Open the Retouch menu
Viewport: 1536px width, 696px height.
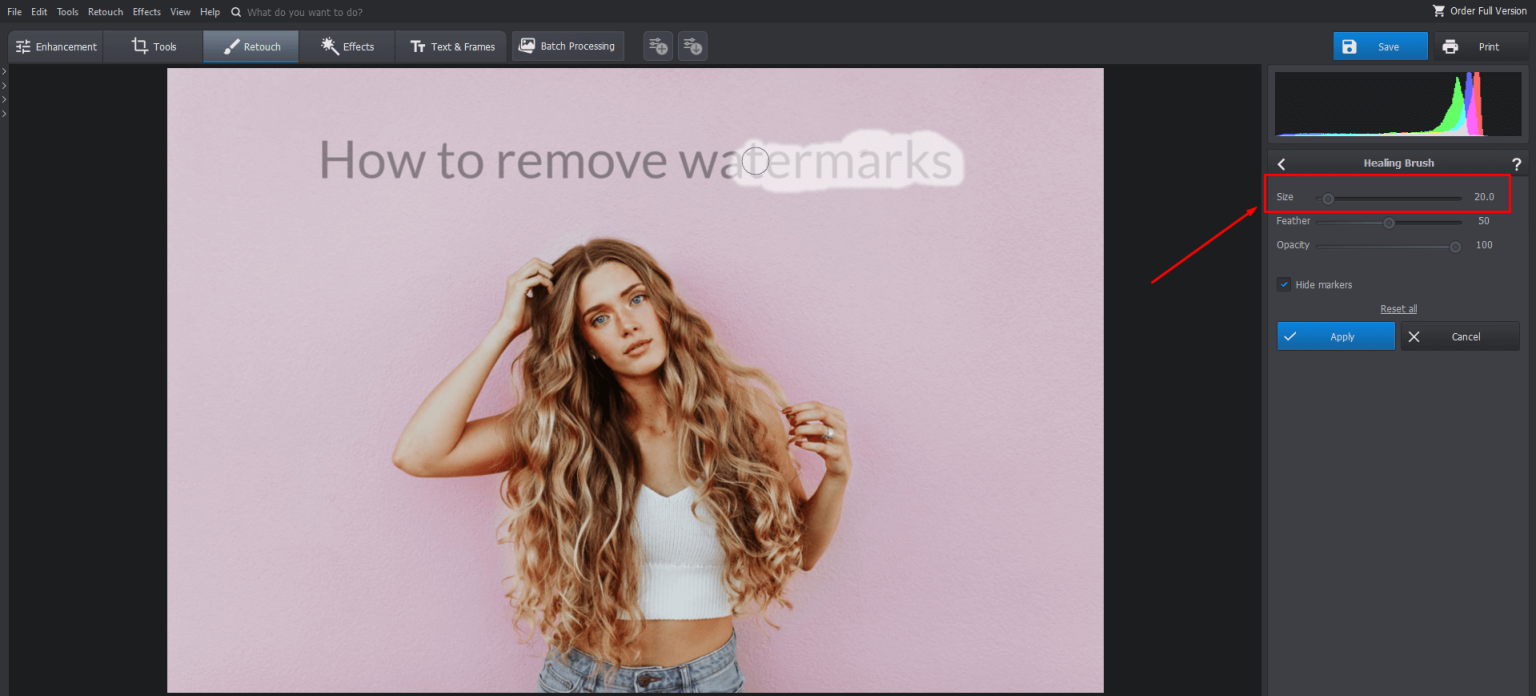(x=105, y=11)
